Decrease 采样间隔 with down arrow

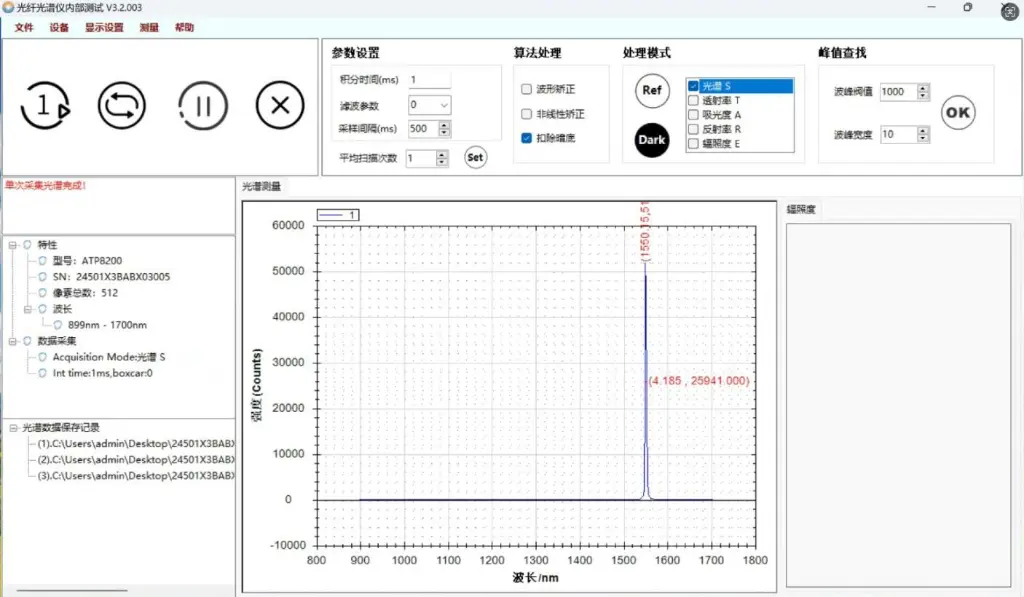click(x=444, y=133)
